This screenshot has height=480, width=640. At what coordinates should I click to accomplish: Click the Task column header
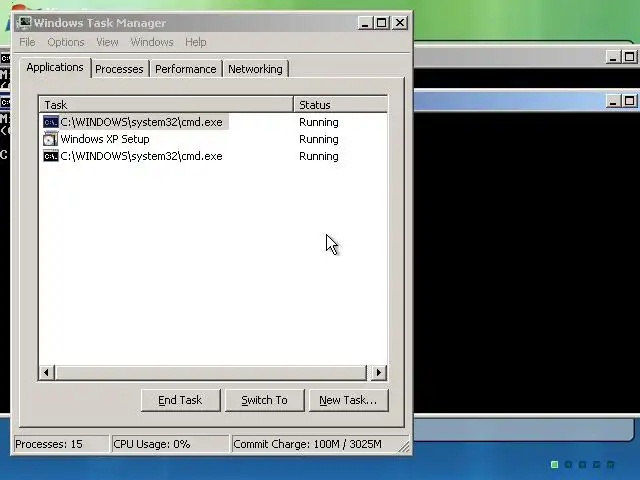click(x=167, y=105)
